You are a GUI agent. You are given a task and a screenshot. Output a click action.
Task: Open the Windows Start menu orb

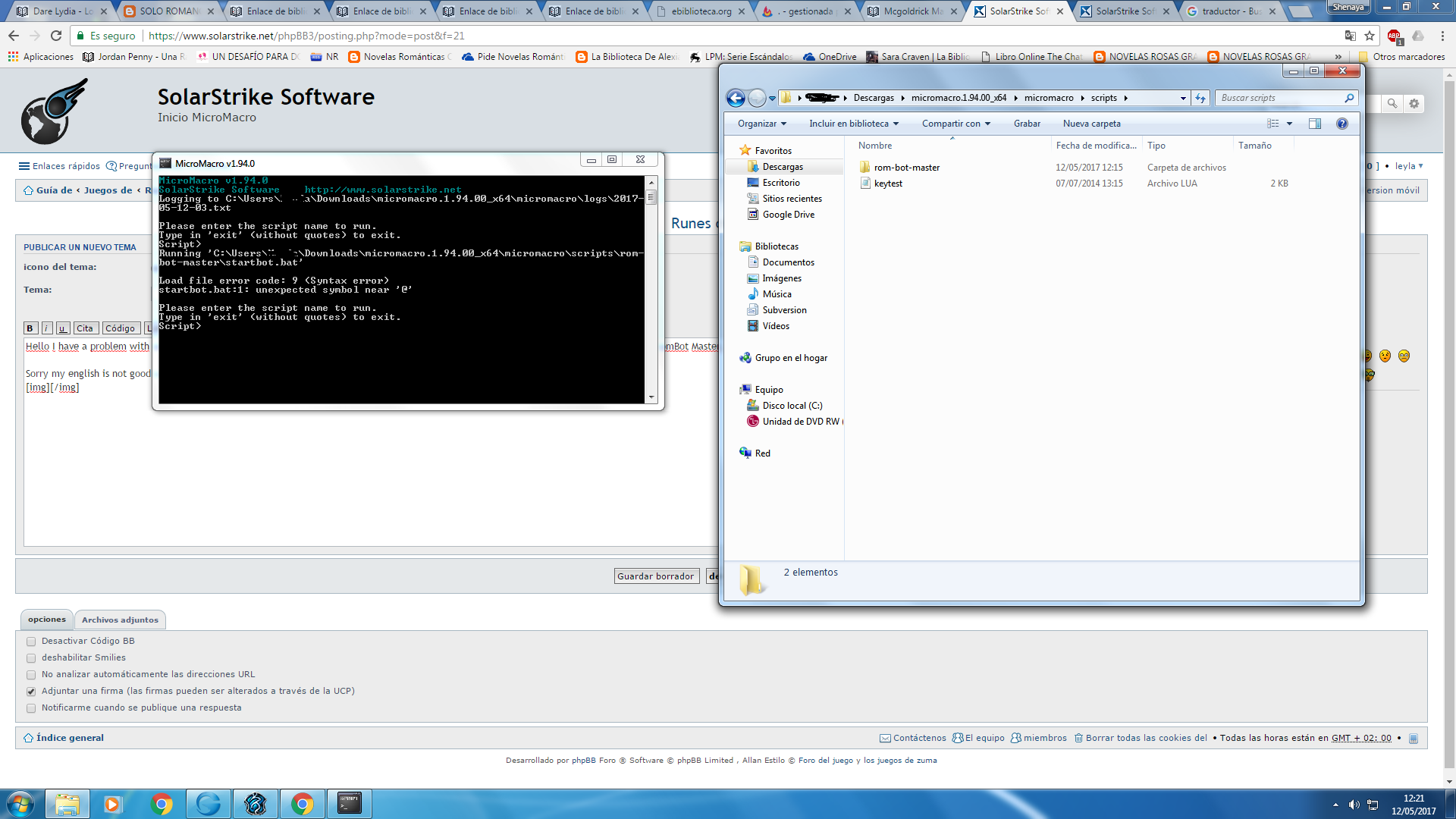(20, 803)
